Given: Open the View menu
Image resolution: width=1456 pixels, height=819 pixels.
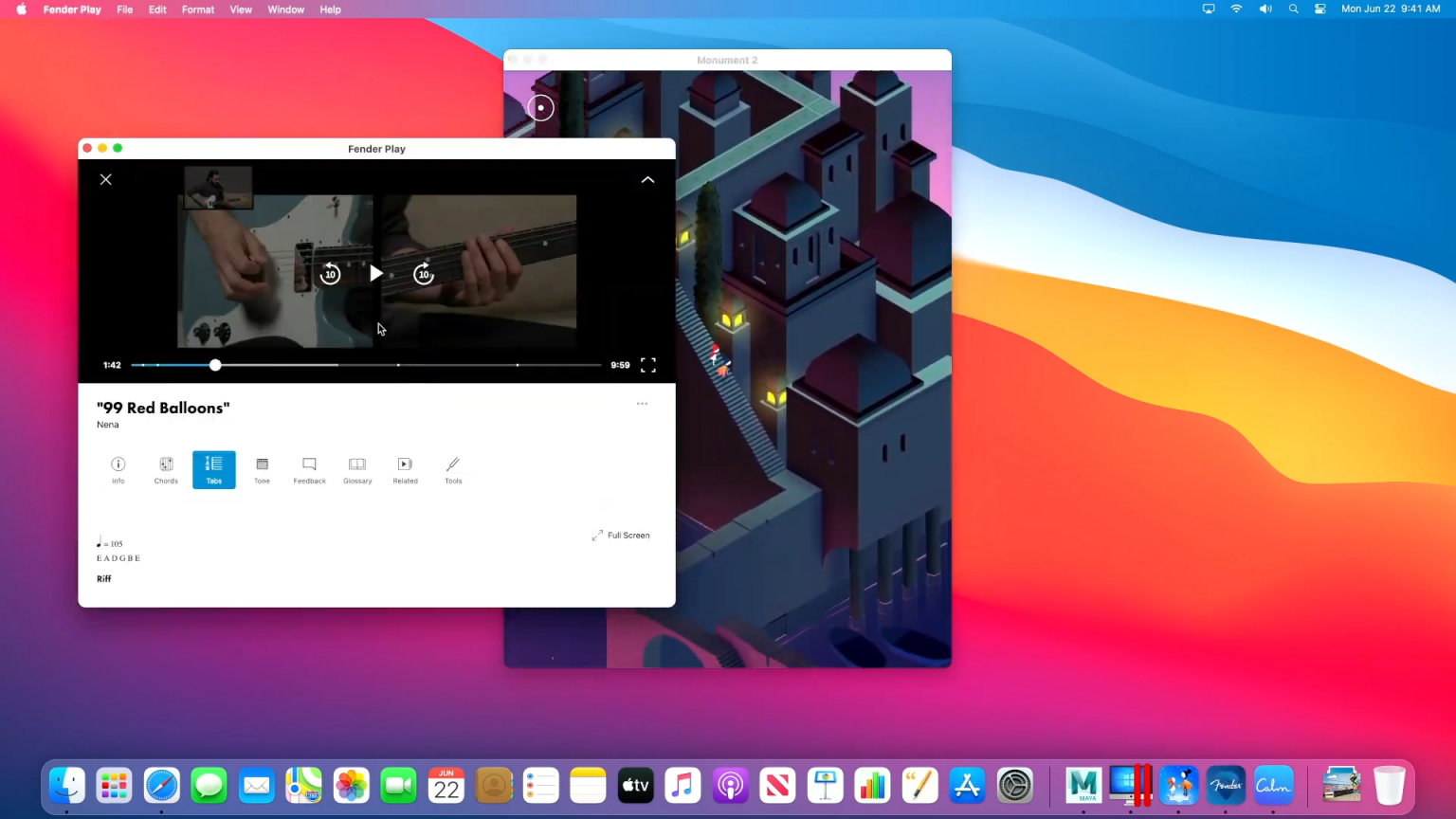Looking at the screenshot, I should (241, 9).
